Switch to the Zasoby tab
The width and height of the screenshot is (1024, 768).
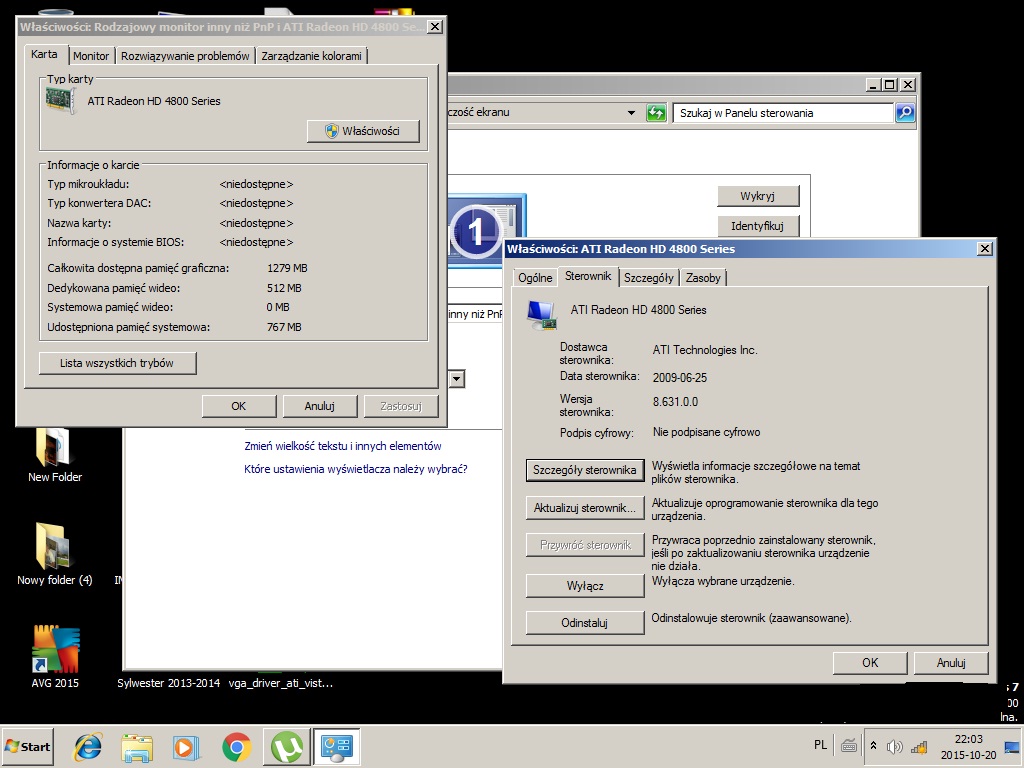(703, 278)
